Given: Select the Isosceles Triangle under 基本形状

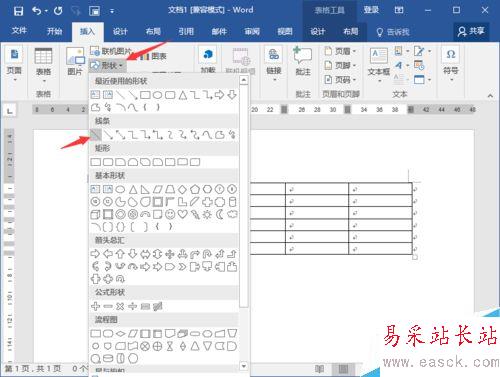Looking at the screenshot, I should click(x=133, y=189).
